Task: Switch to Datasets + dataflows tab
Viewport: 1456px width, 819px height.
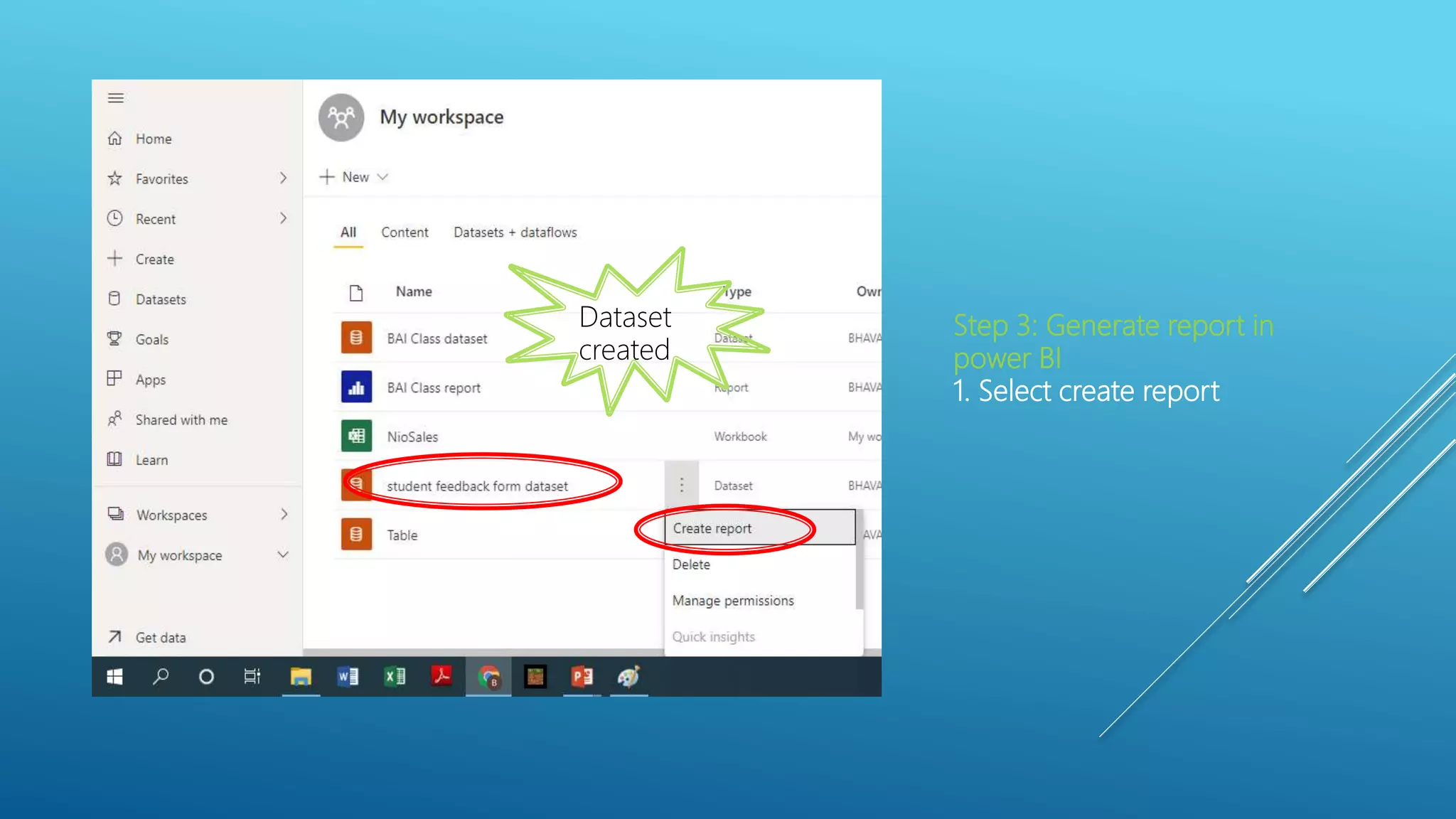Action: click(x=515, y=232)
